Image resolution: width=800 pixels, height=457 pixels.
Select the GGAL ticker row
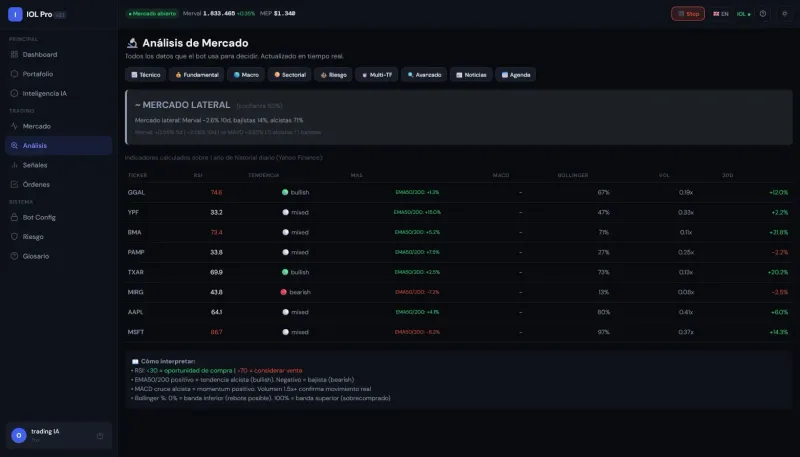[x=458, y=192]
